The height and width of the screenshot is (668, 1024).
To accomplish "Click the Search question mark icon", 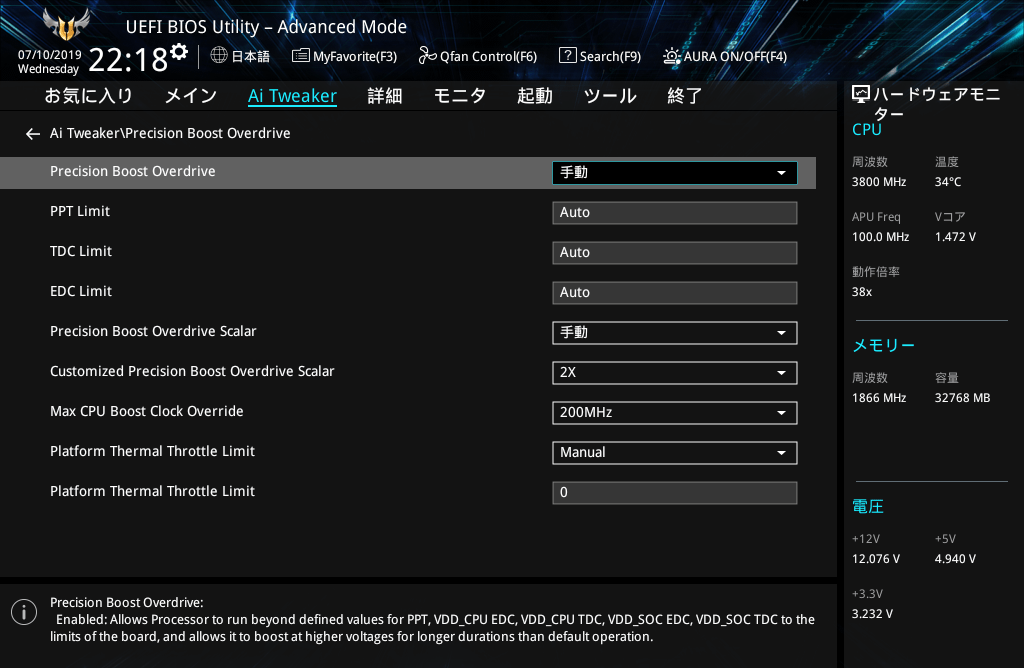I will tap(568, 56).
